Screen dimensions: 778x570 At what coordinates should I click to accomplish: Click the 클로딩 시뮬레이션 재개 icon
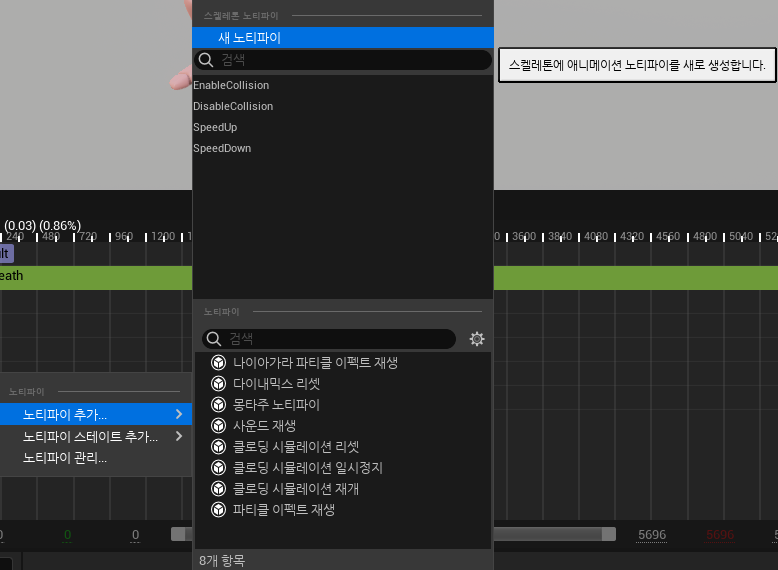click(x=218, y=488)
